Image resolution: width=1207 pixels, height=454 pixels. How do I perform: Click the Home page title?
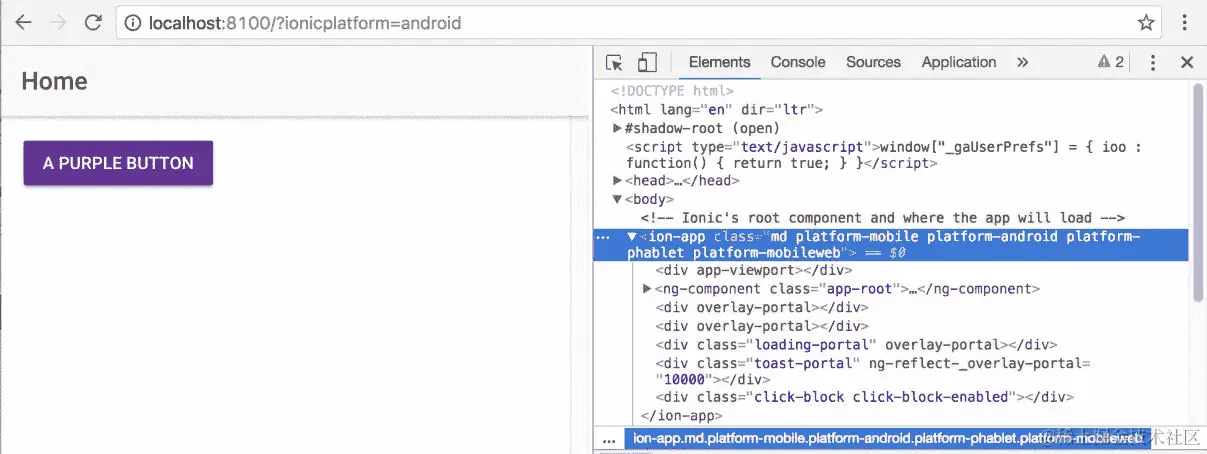tap(54, 81)
